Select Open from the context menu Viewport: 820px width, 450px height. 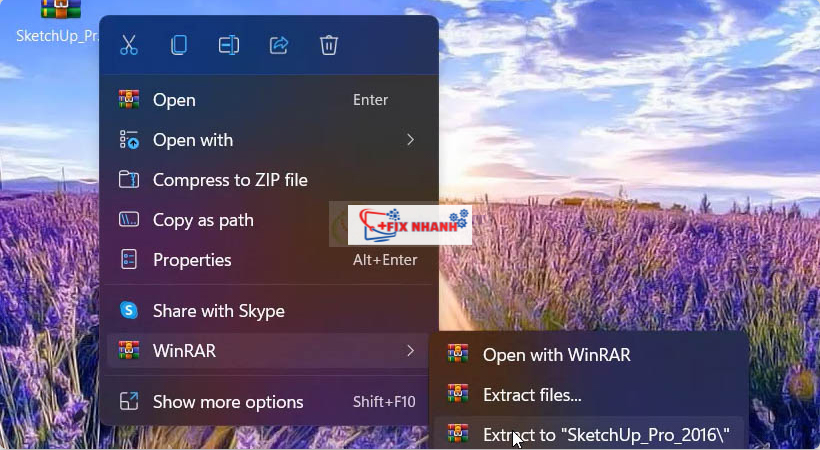pyautogui.click(x=268, y=100)
